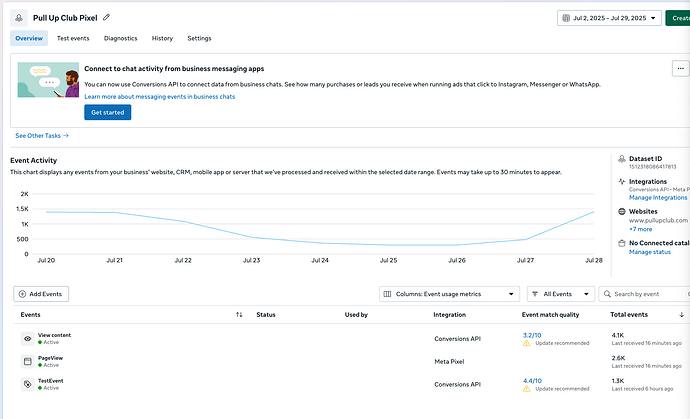Click the warning icon under 4.4/10
The image size is (690, 419).
tap(526, 389)
